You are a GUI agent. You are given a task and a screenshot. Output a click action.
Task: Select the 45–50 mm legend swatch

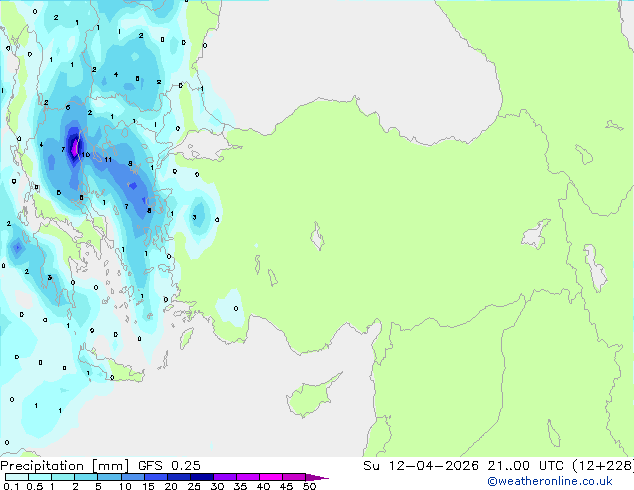pos(294,477)
